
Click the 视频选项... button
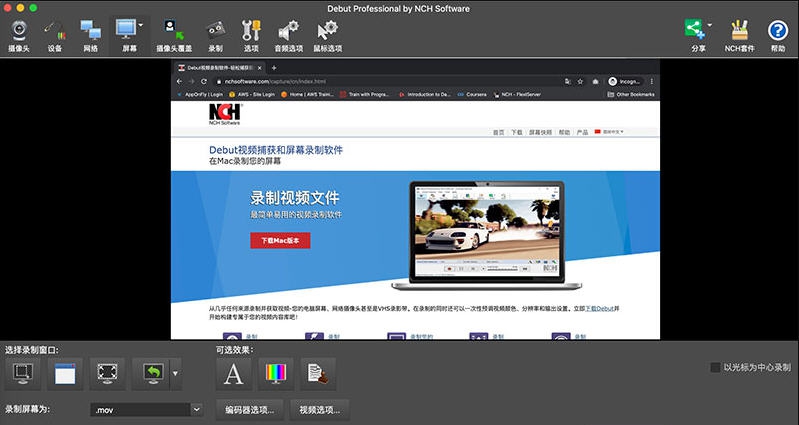point(320,409)
